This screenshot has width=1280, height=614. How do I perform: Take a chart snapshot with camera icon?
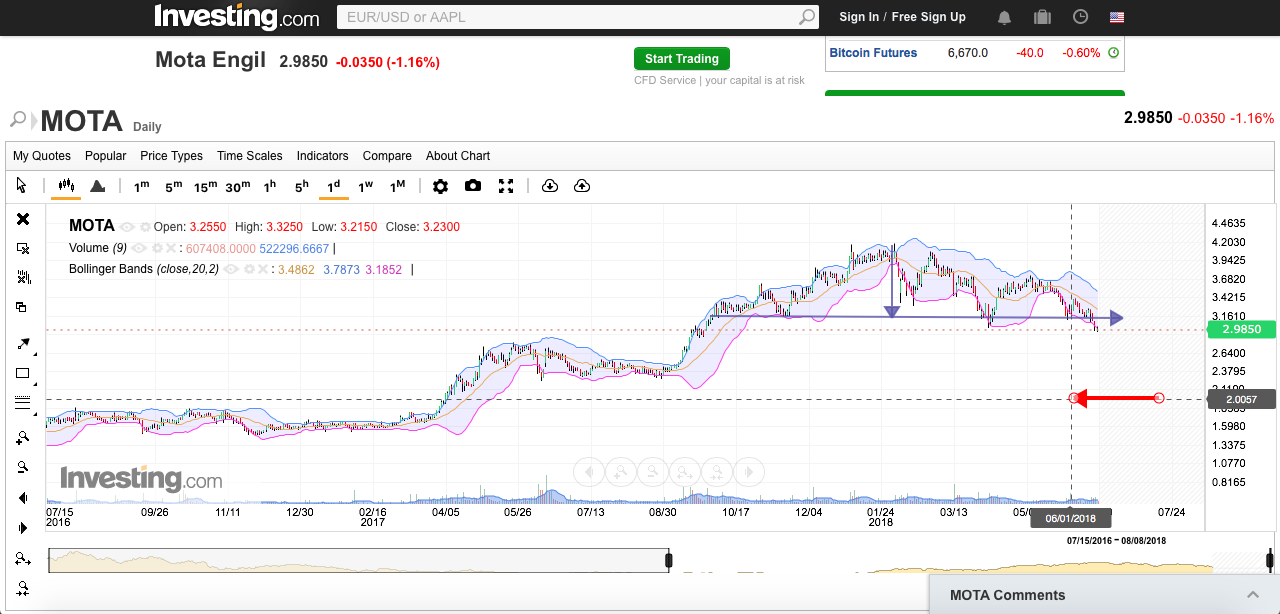[x=473, y=186]
